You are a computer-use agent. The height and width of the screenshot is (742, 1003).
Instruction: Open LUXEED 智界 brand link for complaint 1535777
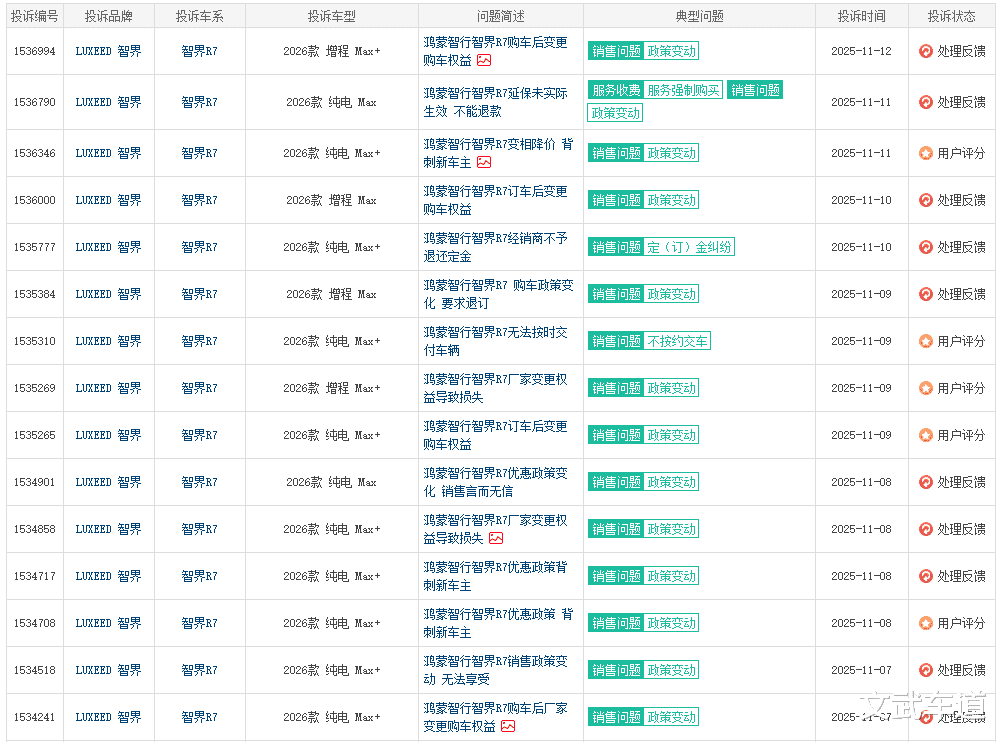coord(108,247)
